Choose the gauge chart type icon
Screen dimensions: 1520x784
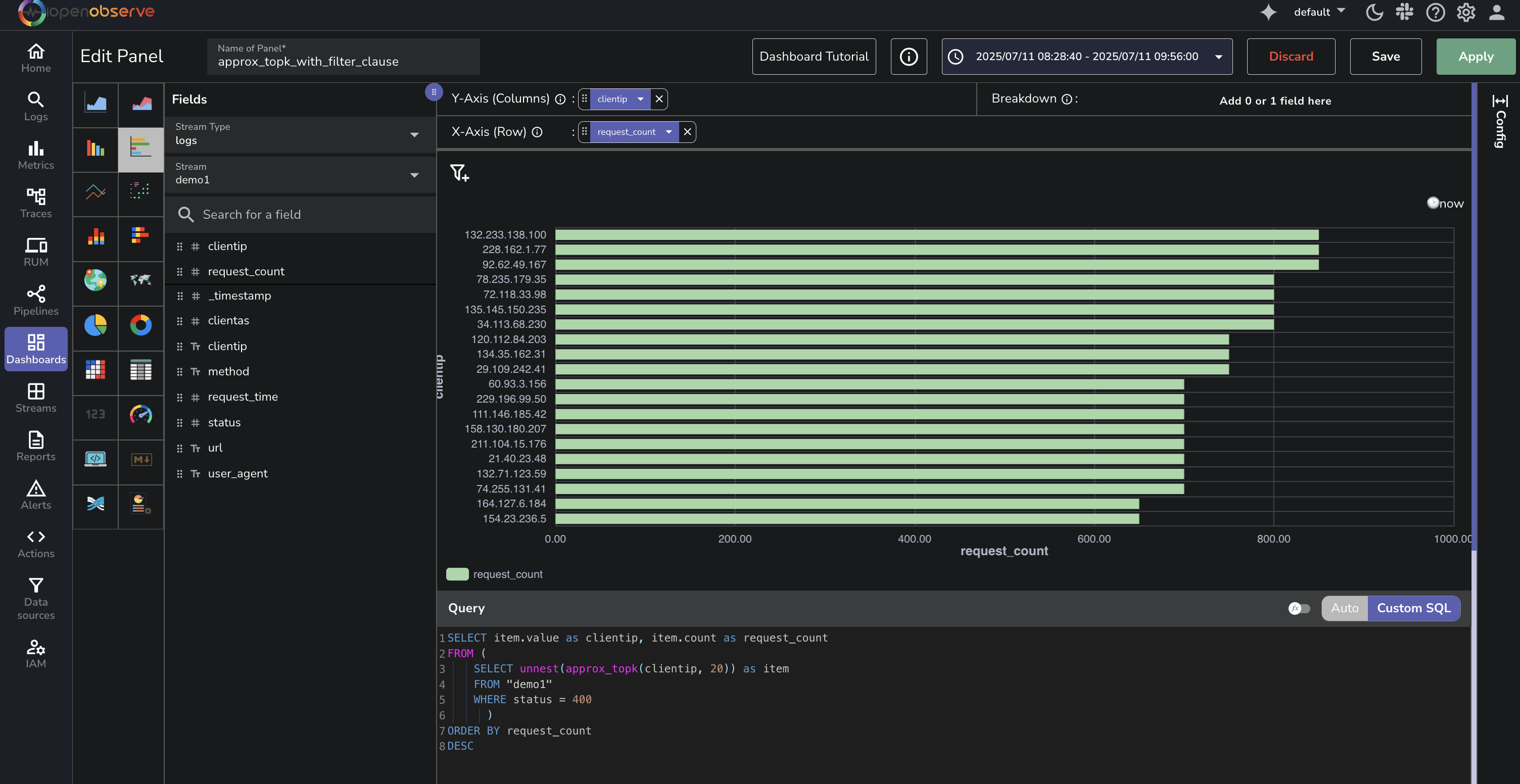(x=140, y=415)
